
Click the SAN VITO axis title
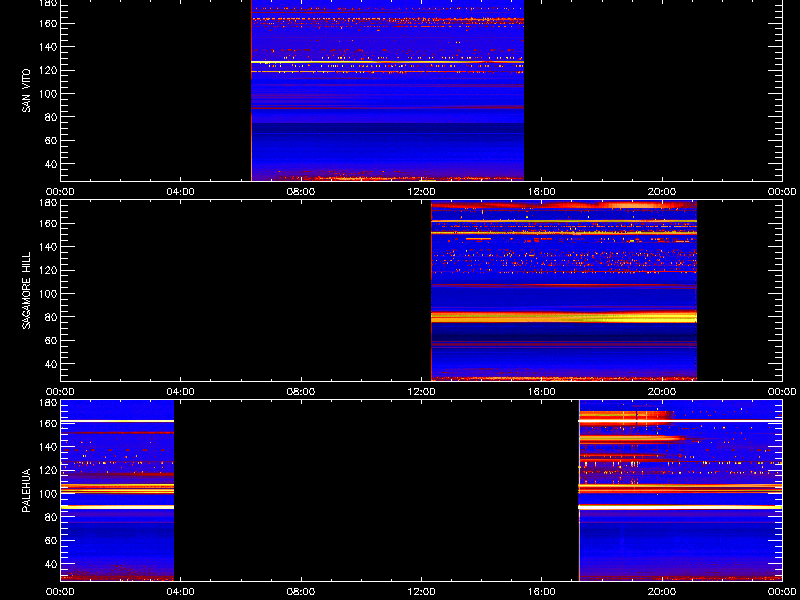tap(26, 91)
